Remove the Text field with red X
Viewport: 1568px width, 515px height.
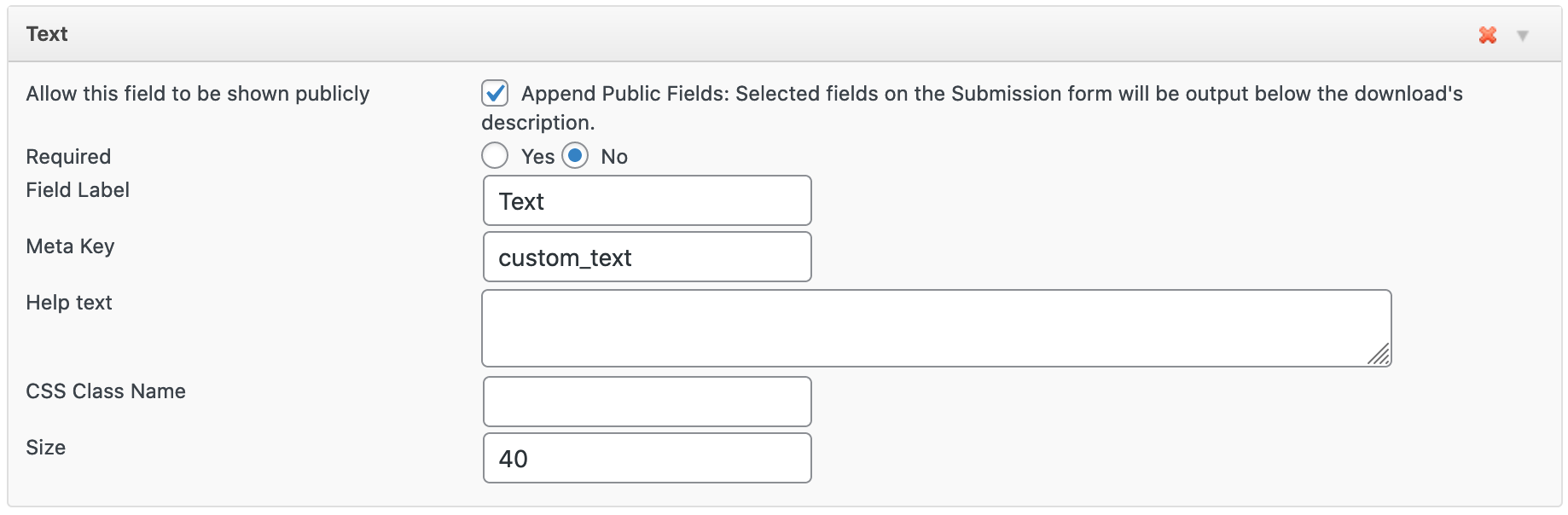pyautogui.click(x=1488, y=35)
